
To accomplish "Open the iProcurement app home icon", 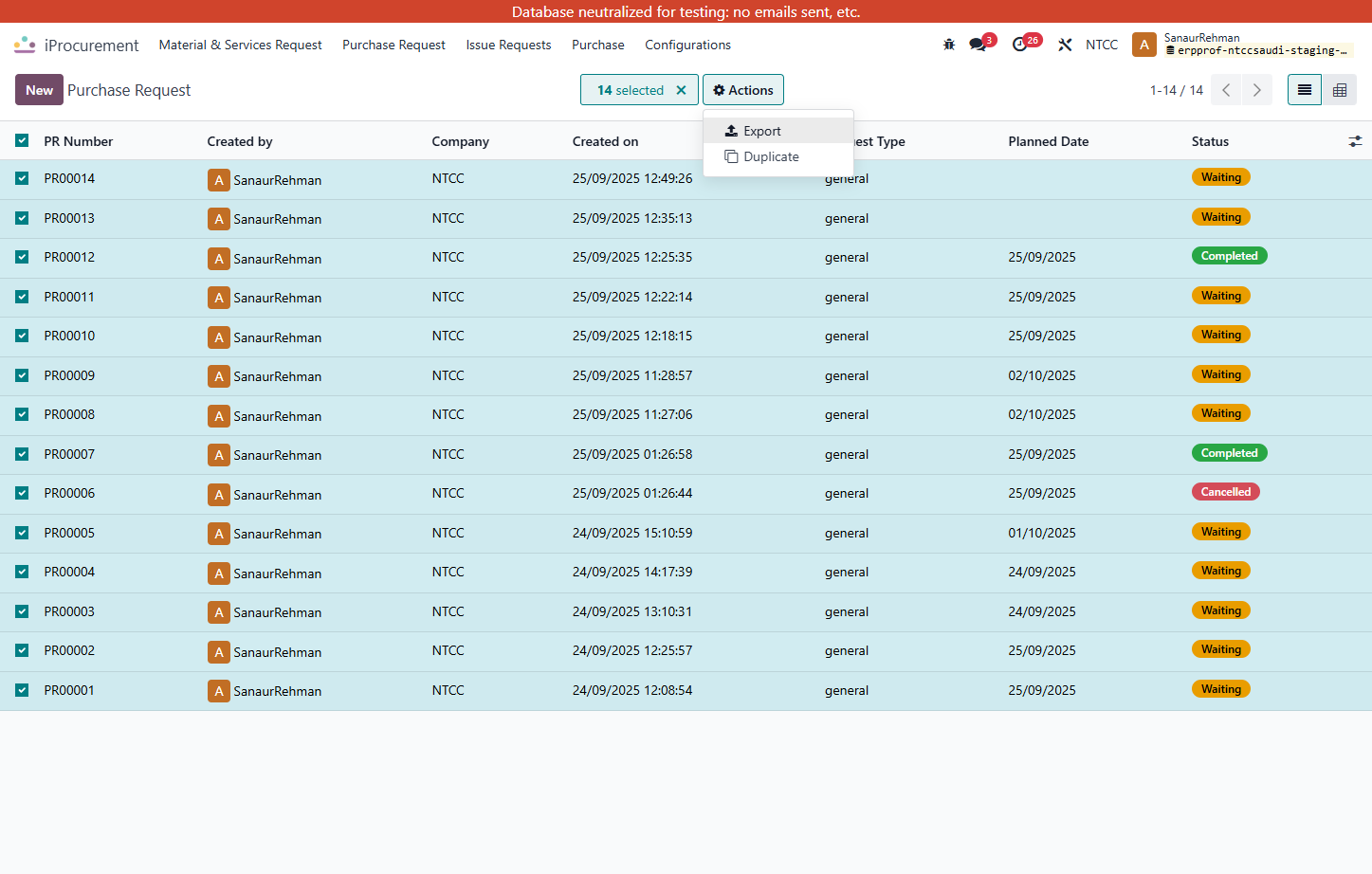I will [x=25, y=45].
